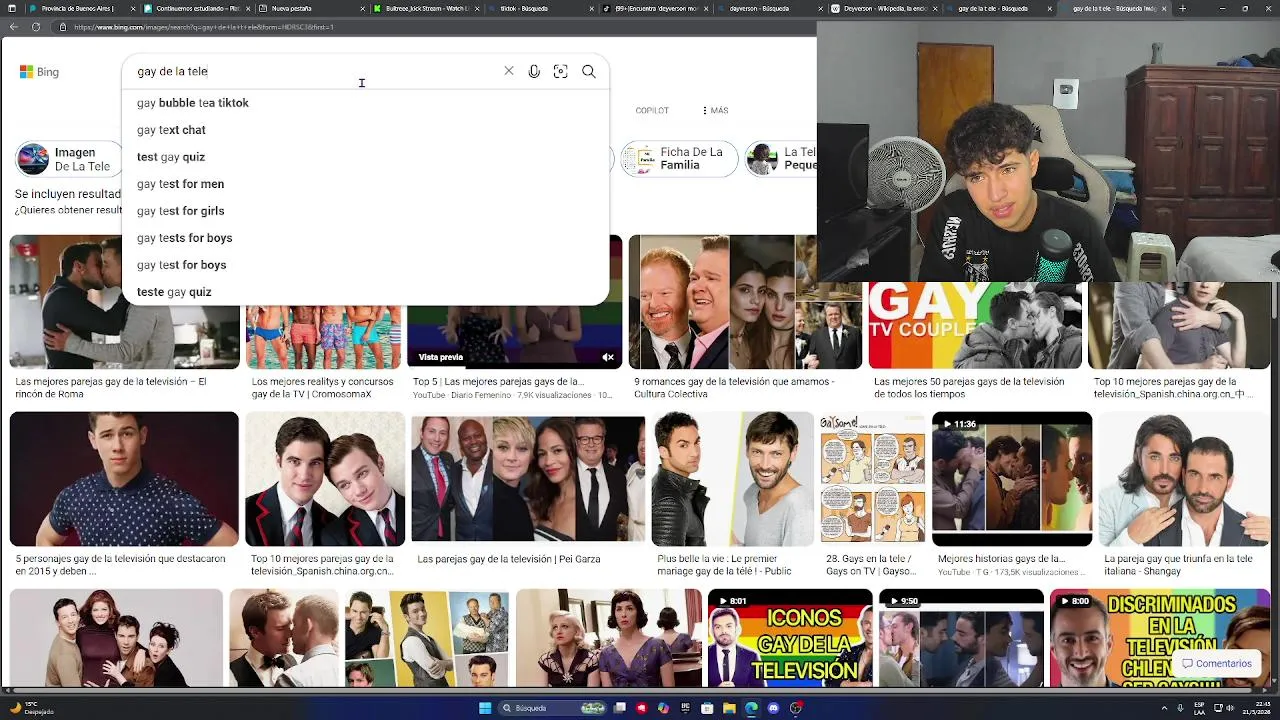Screen dimensions: 1280x720
Task: Open Discord from the taskbar
Action: pos(773,708)
